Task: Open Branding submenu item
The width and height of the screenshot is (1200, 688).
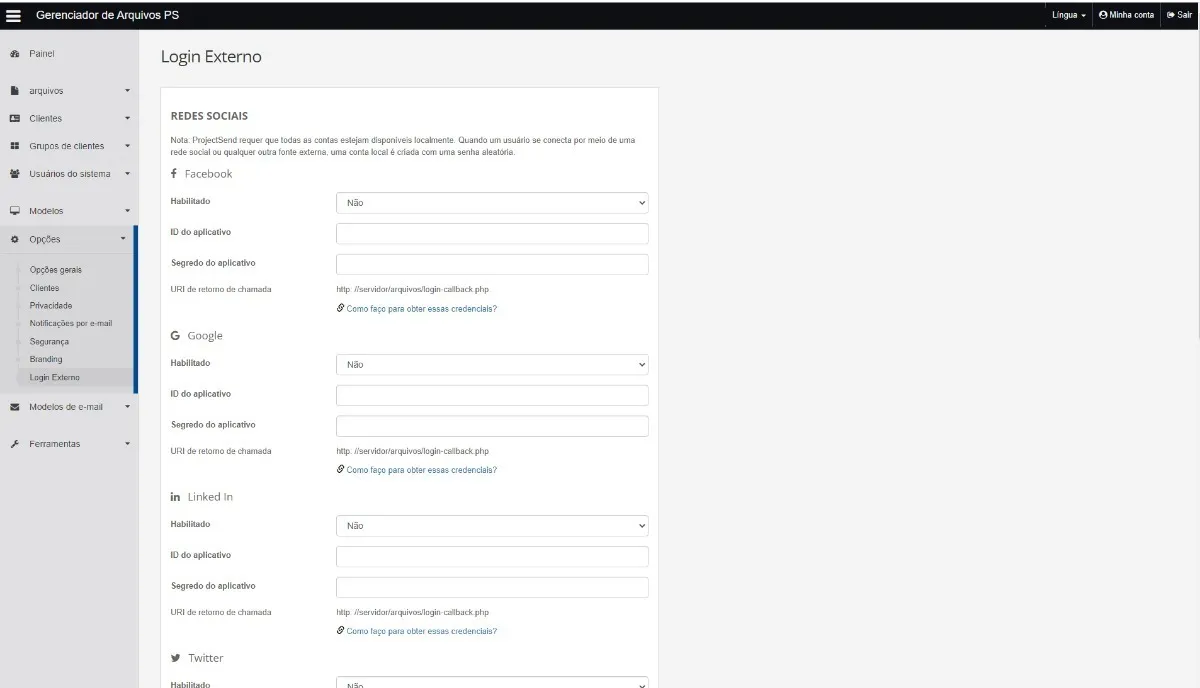Action: click(46, 360)
